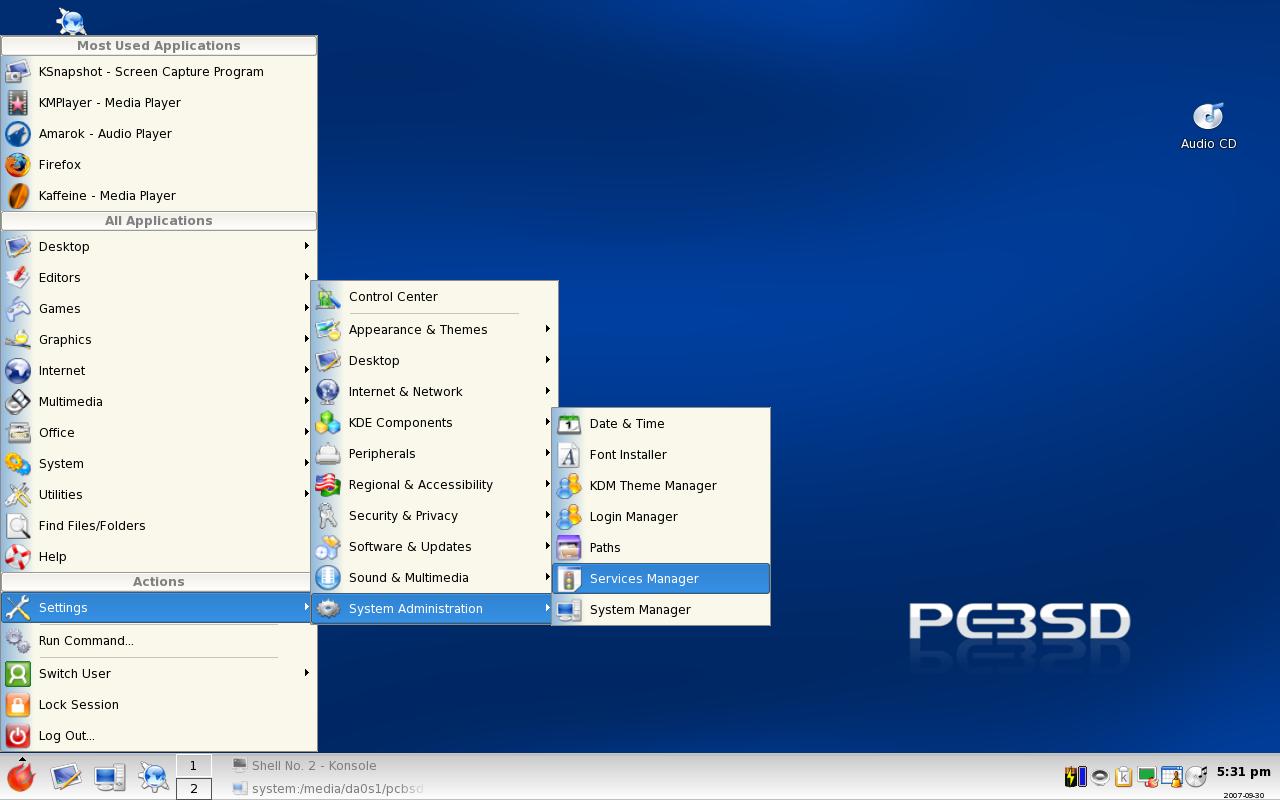Click the Peripherals icon

click(328, 453)
